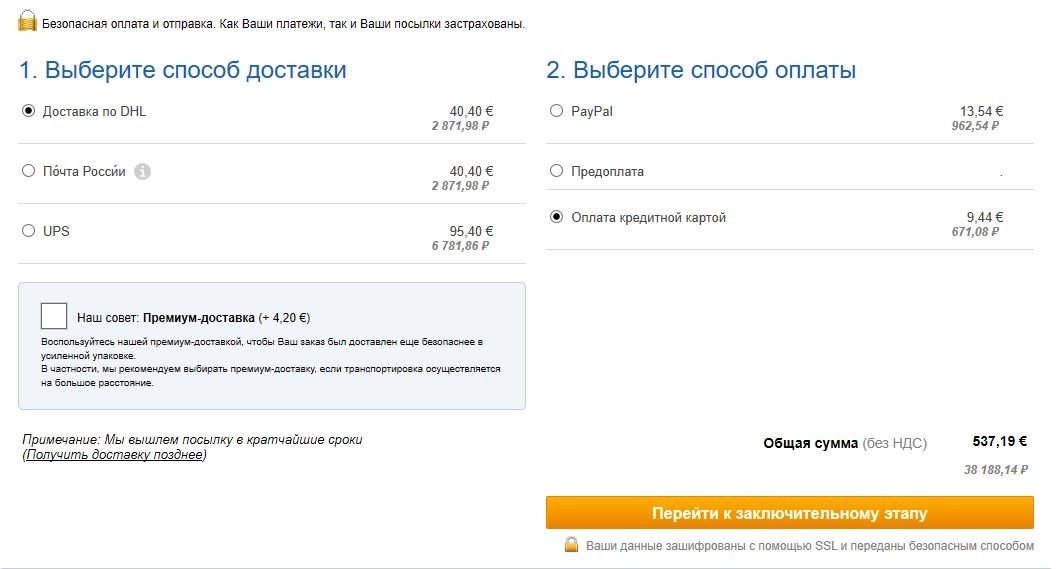
Task: Select the Предоплата payment radio button
Action: click(557, 171)
